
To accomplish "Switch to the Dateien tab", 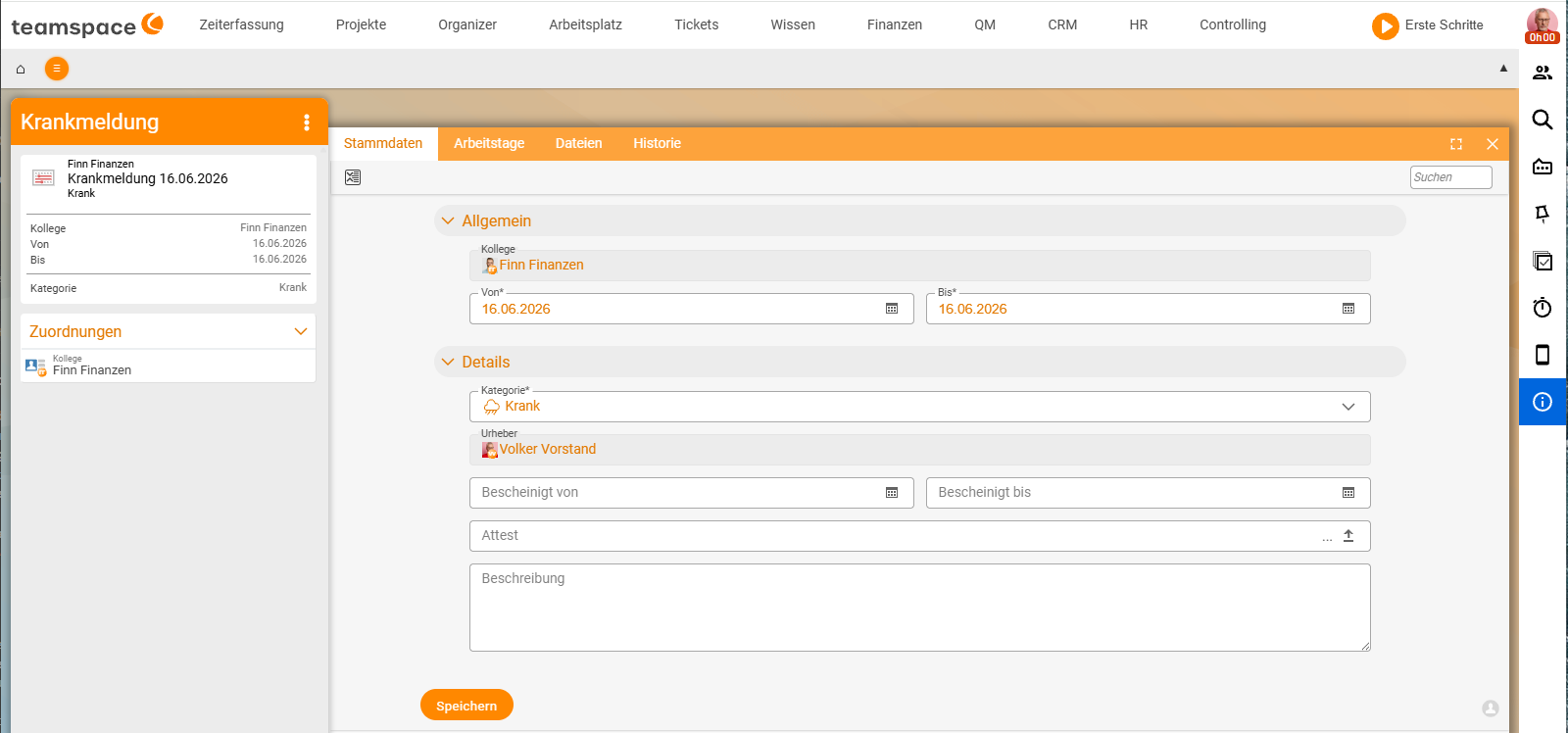I will coord(578,144).
